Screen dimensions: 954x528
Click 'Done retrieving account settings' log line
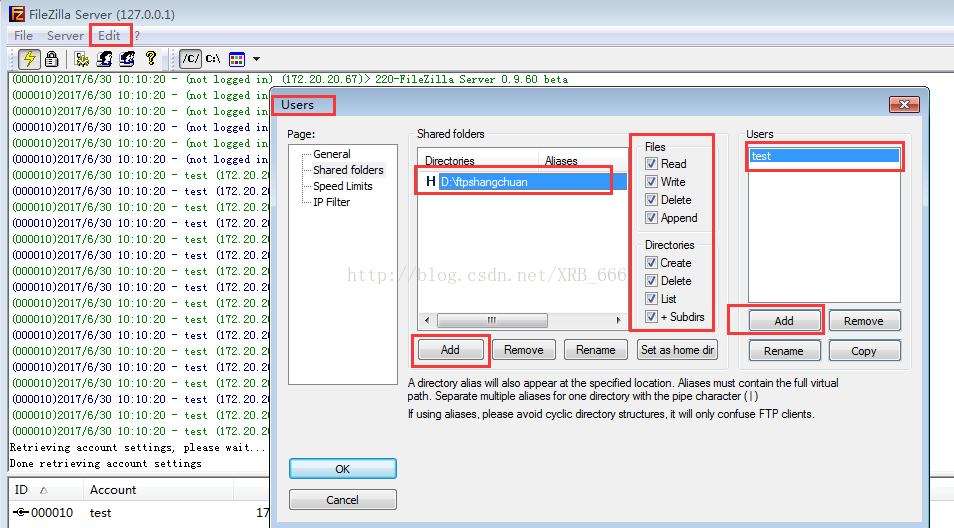coord(105,463)
